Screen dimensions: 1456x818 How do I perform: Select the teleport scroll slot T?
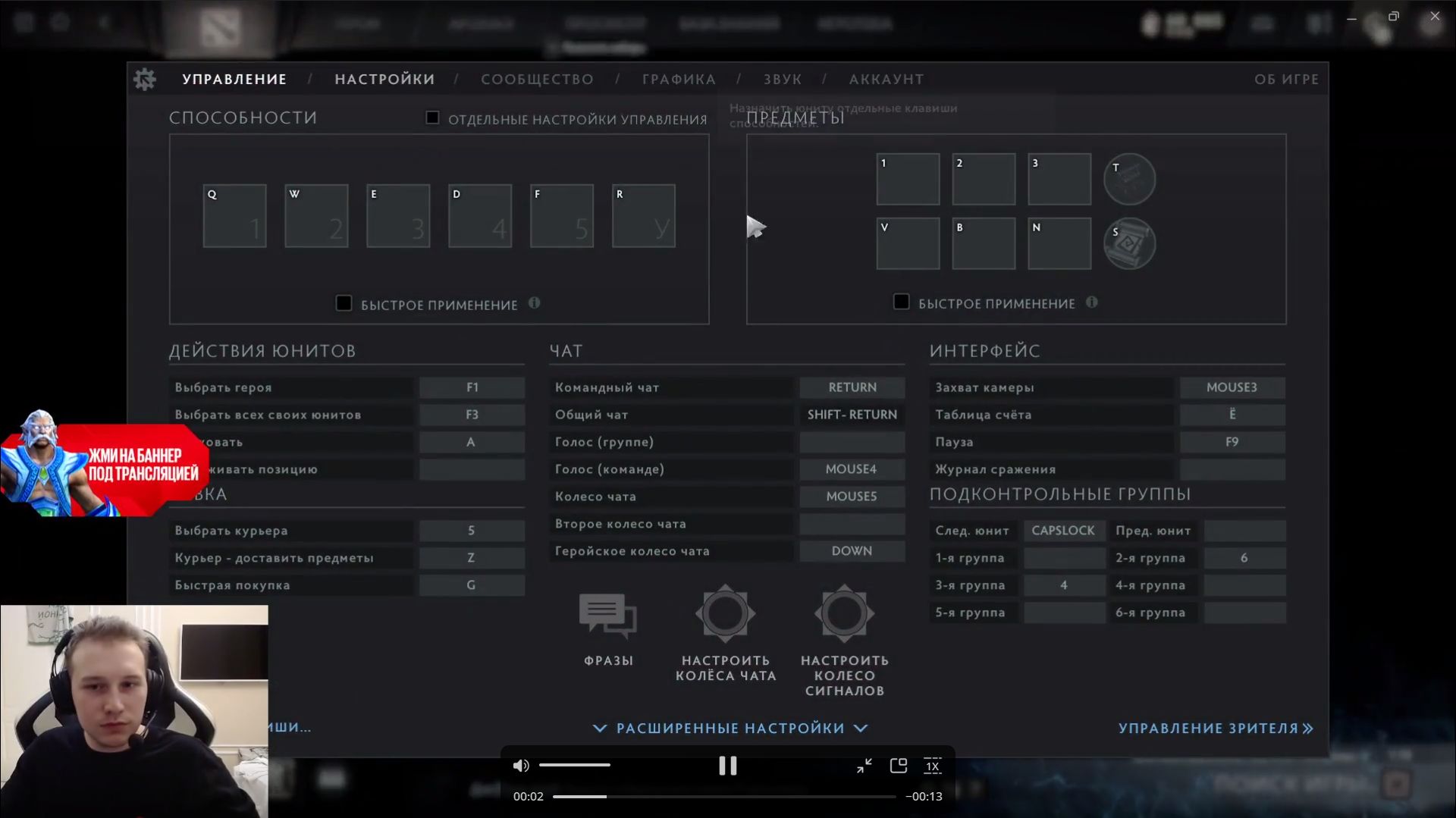tap(1129, 180)
